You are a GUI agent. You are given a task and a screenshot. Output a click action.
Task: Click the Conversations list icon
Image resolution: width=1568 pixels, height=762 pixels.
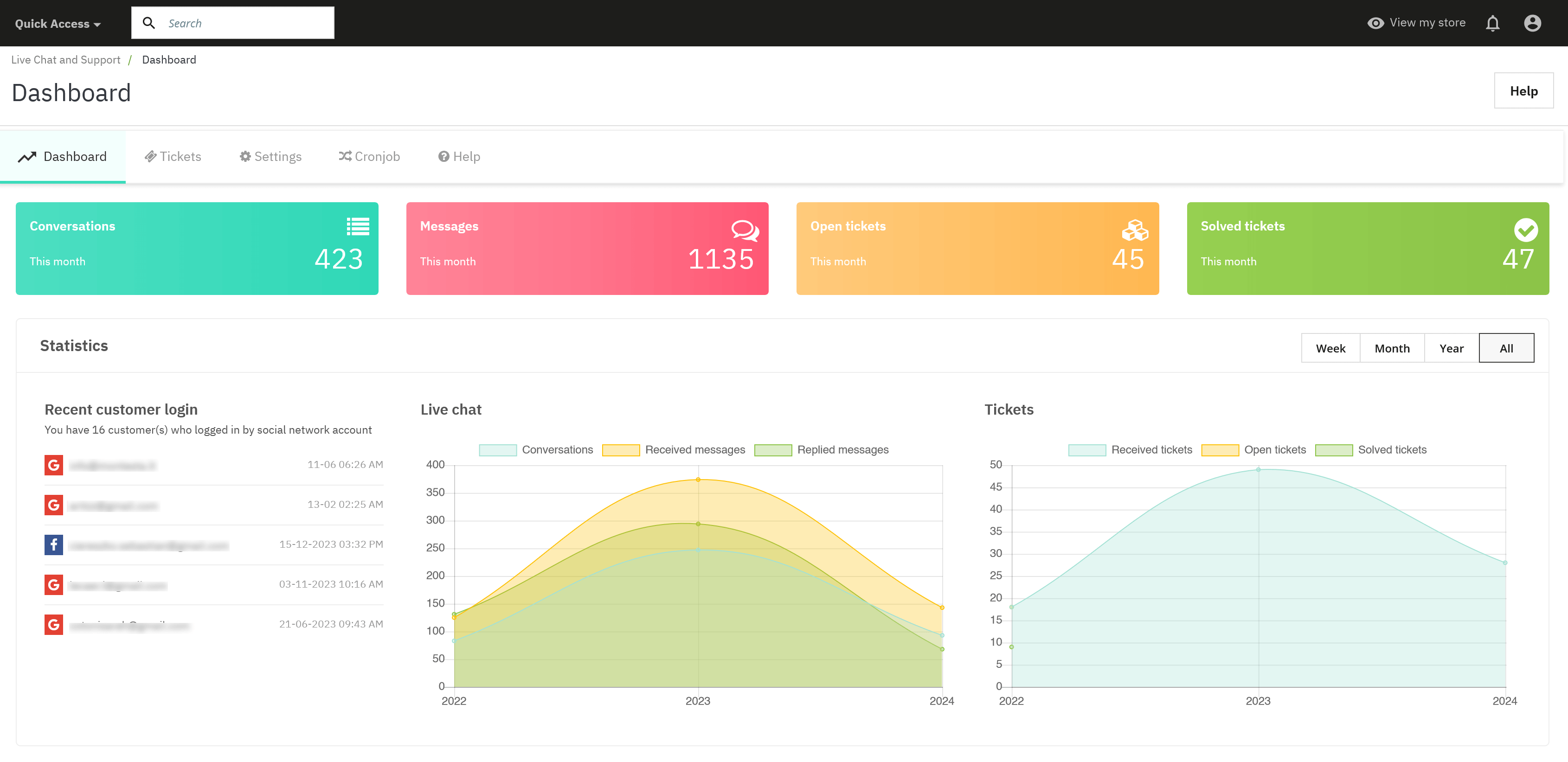pos(358,226)
